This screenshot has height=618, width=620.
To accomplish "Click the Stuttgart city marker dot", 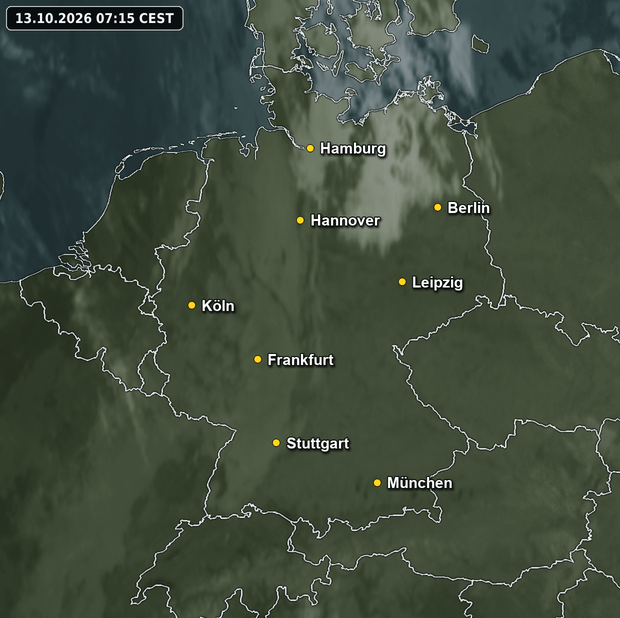I will [276, 442].
